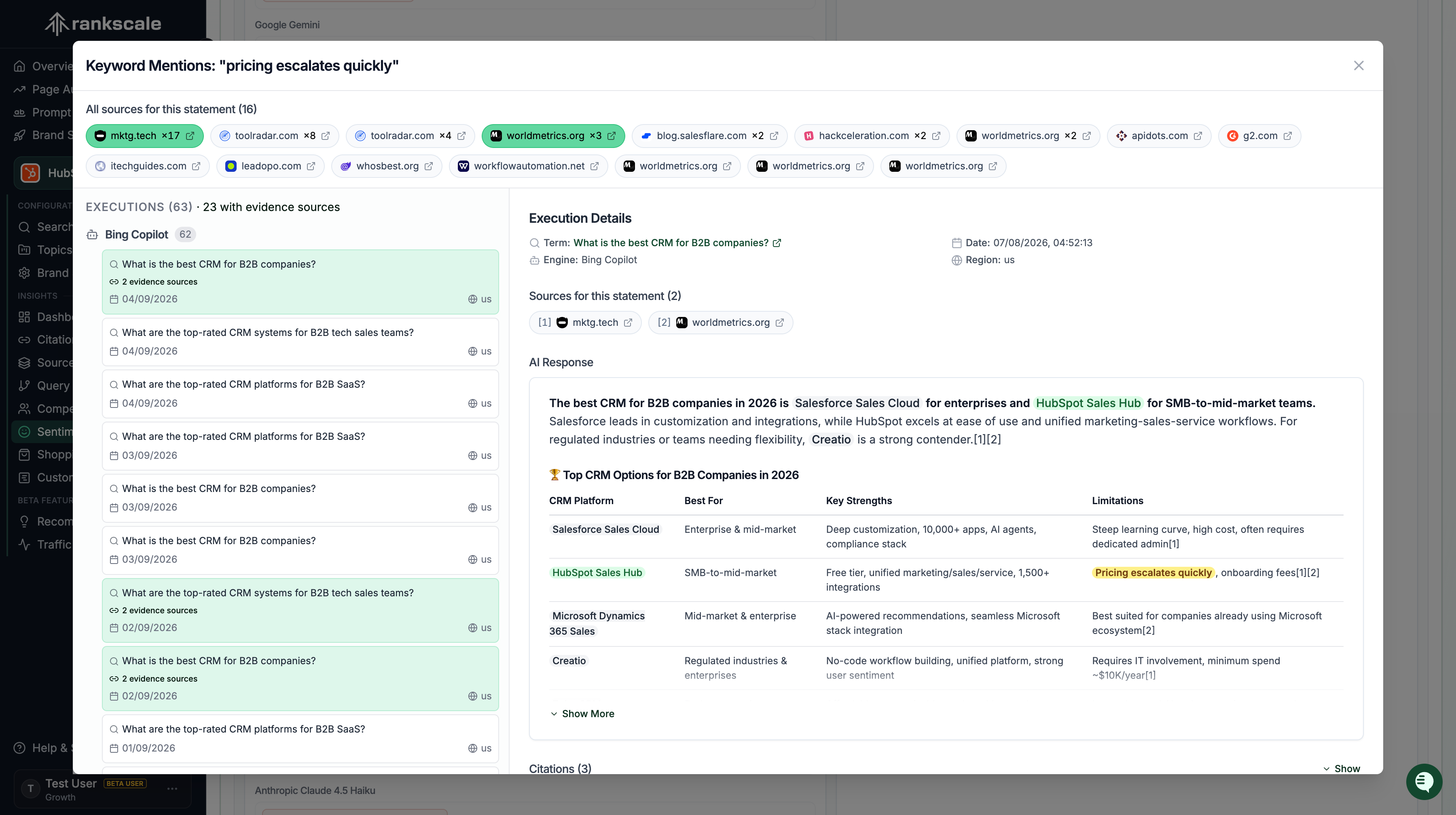Show the Citations (3) section
This screenshot has width=1456, height=815.
pos(1341,768)
